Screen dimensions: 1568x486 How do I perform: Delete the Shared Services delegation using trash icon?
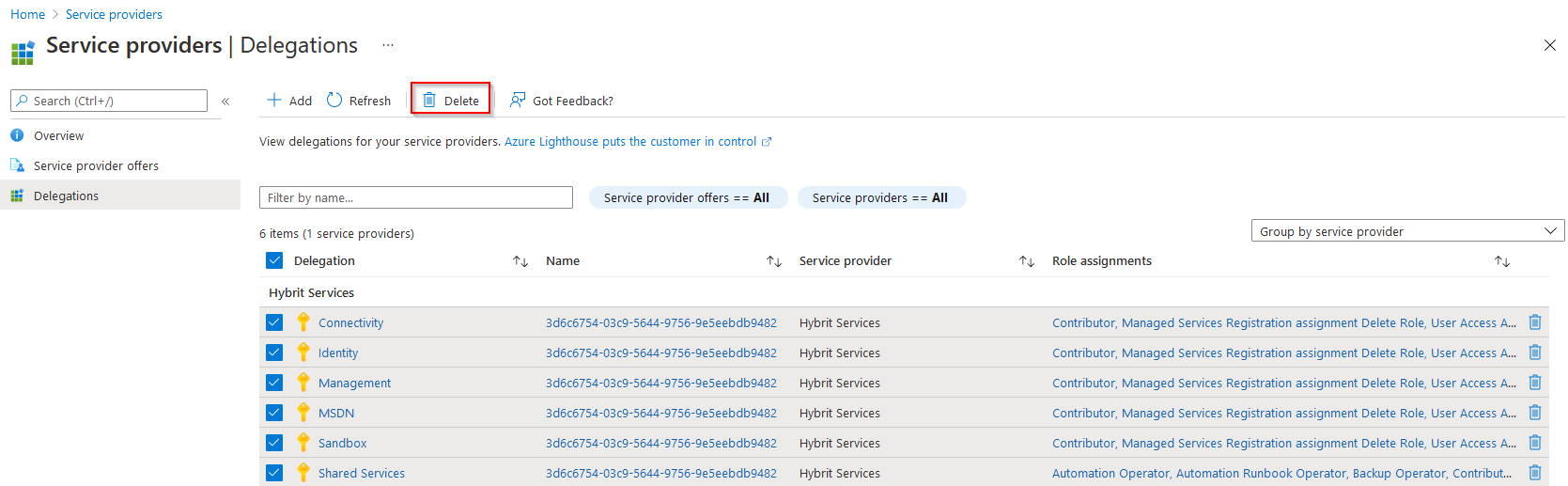tap(1535, 473)
